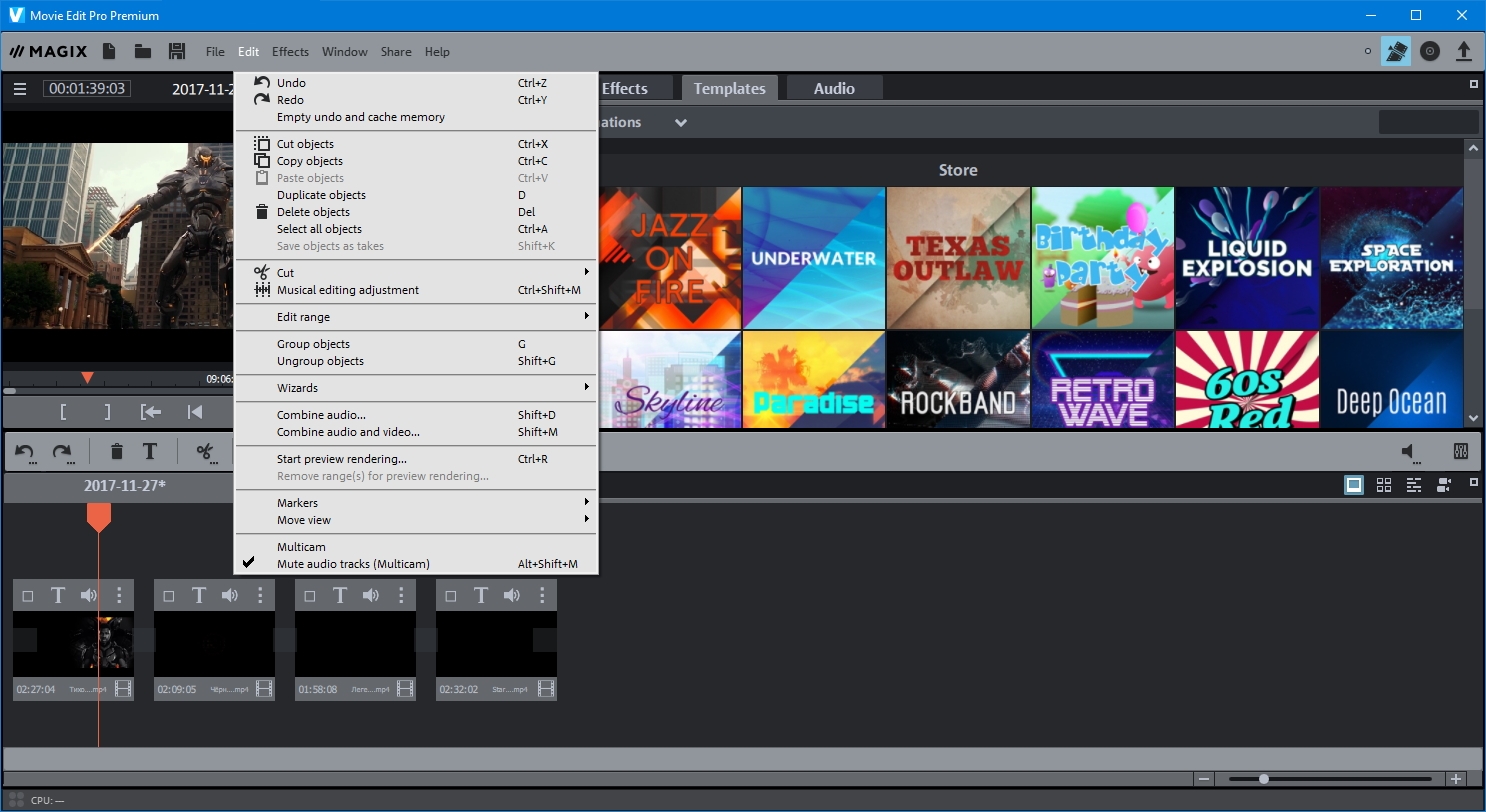Click the zoom in plus button
1486x812 pixels.
(1456, 779)
